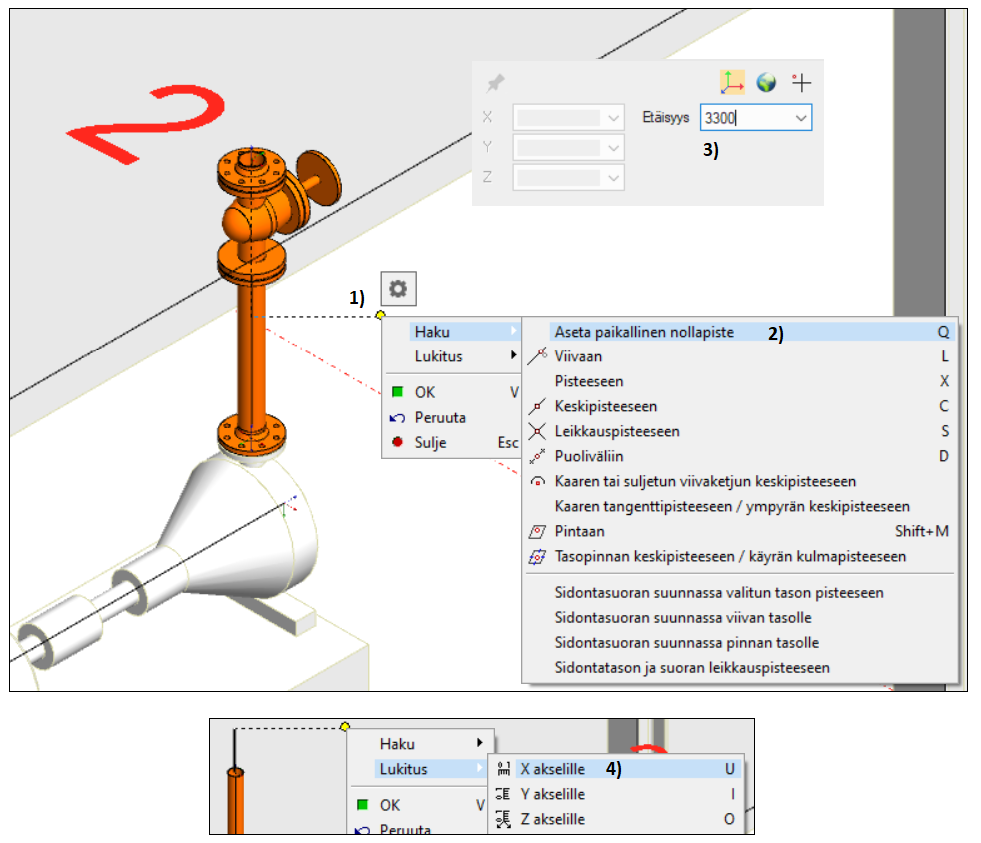The image size is (981, 843).
Task: Select Sidontasuoran suunnassa valitun tason pisteeseen
Action: 740,593
